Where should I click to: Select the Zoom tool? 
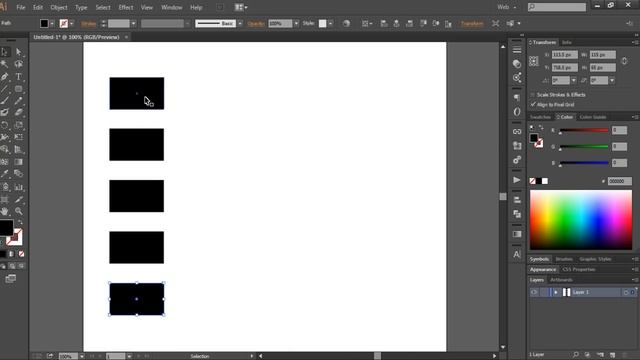(x=18, y=211)
